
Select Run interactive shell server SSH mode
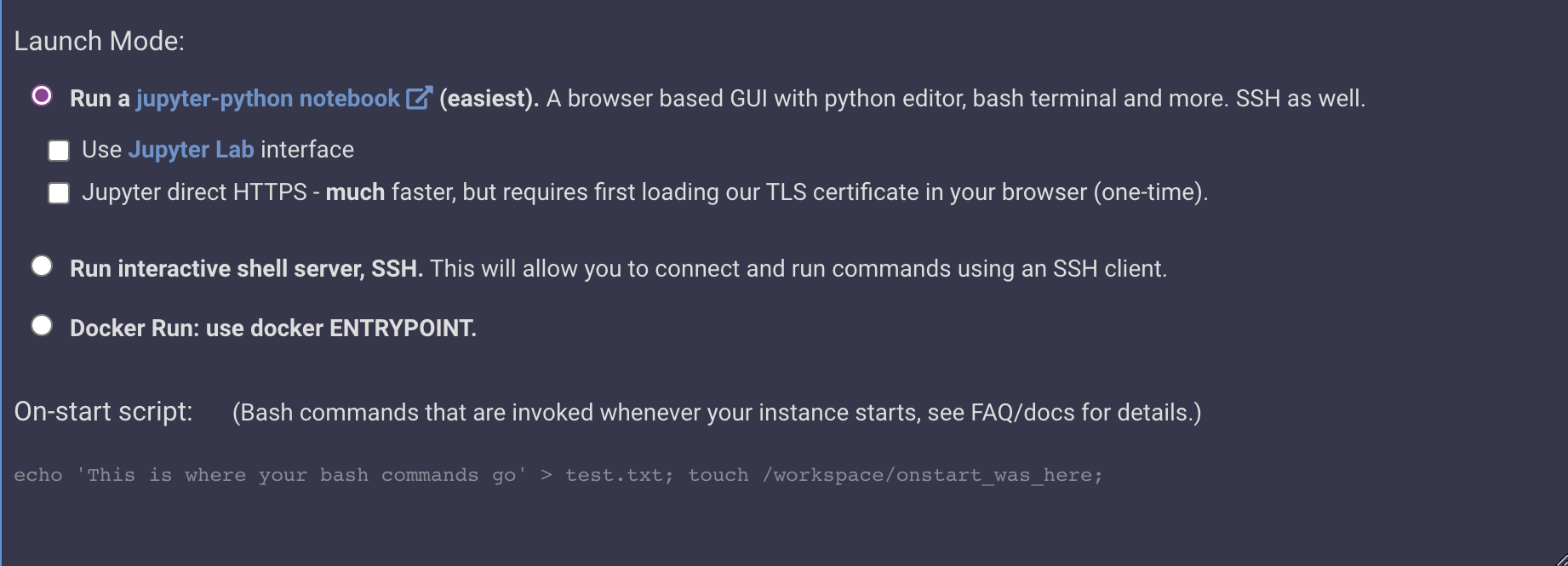[x=40, y=266]
